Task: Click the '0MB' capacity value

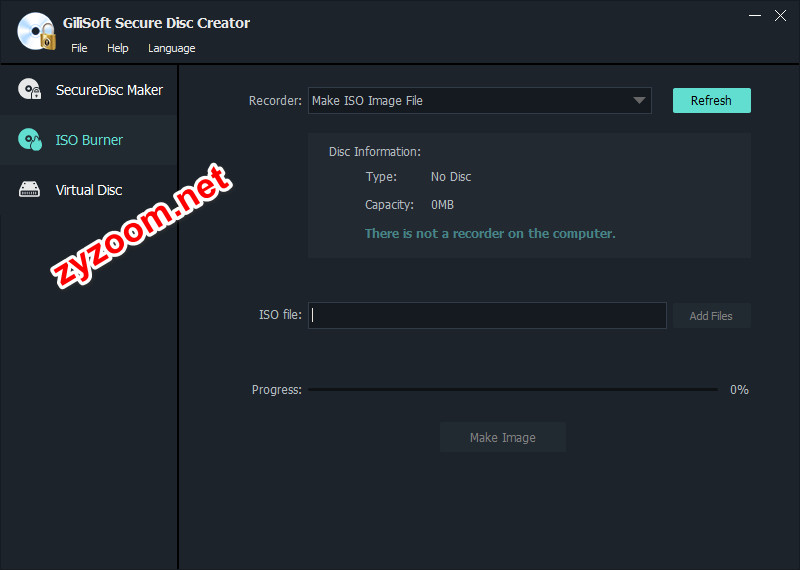Action: [x=442, y=205]
